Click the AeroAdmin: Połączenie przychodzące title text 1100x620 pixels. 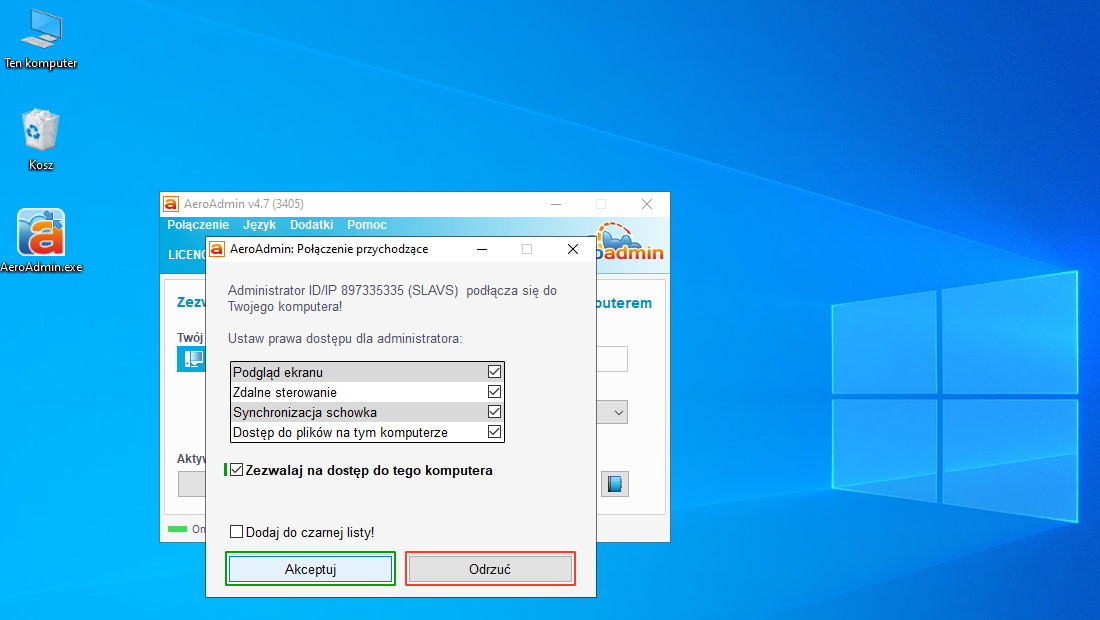[x=329, y=249]
